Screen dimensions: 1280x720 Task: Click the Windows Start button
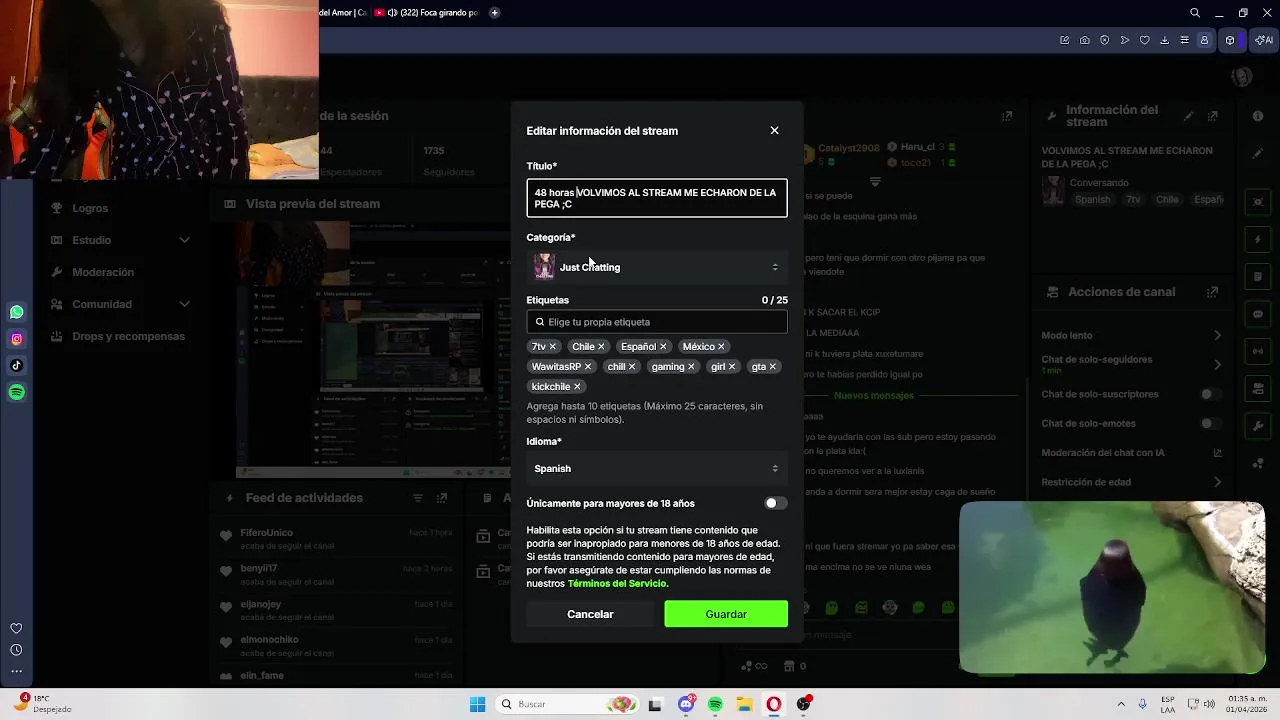tap(478, 704)
